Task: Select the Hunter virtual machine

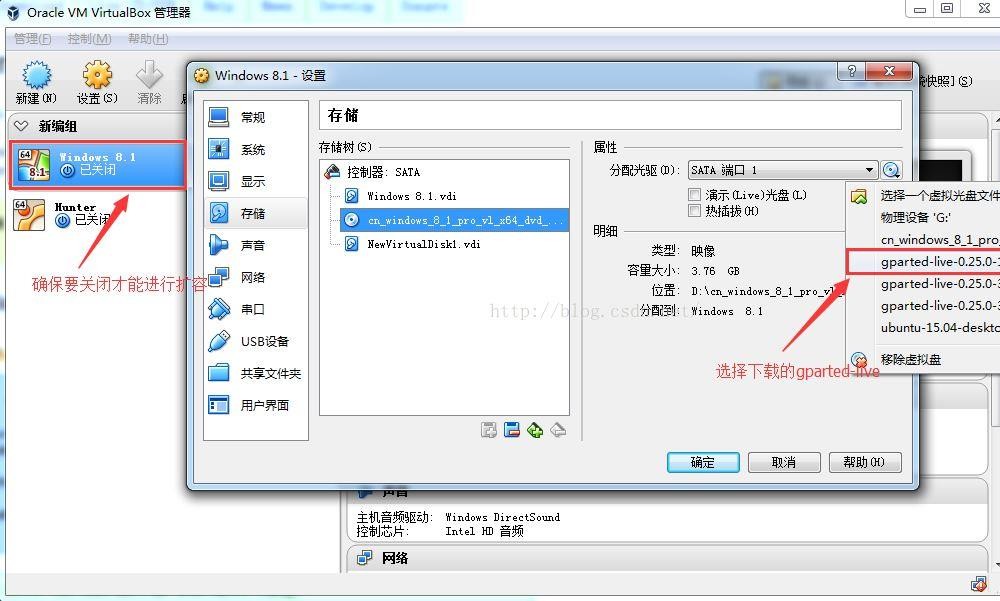Action: tap(75, 214)
